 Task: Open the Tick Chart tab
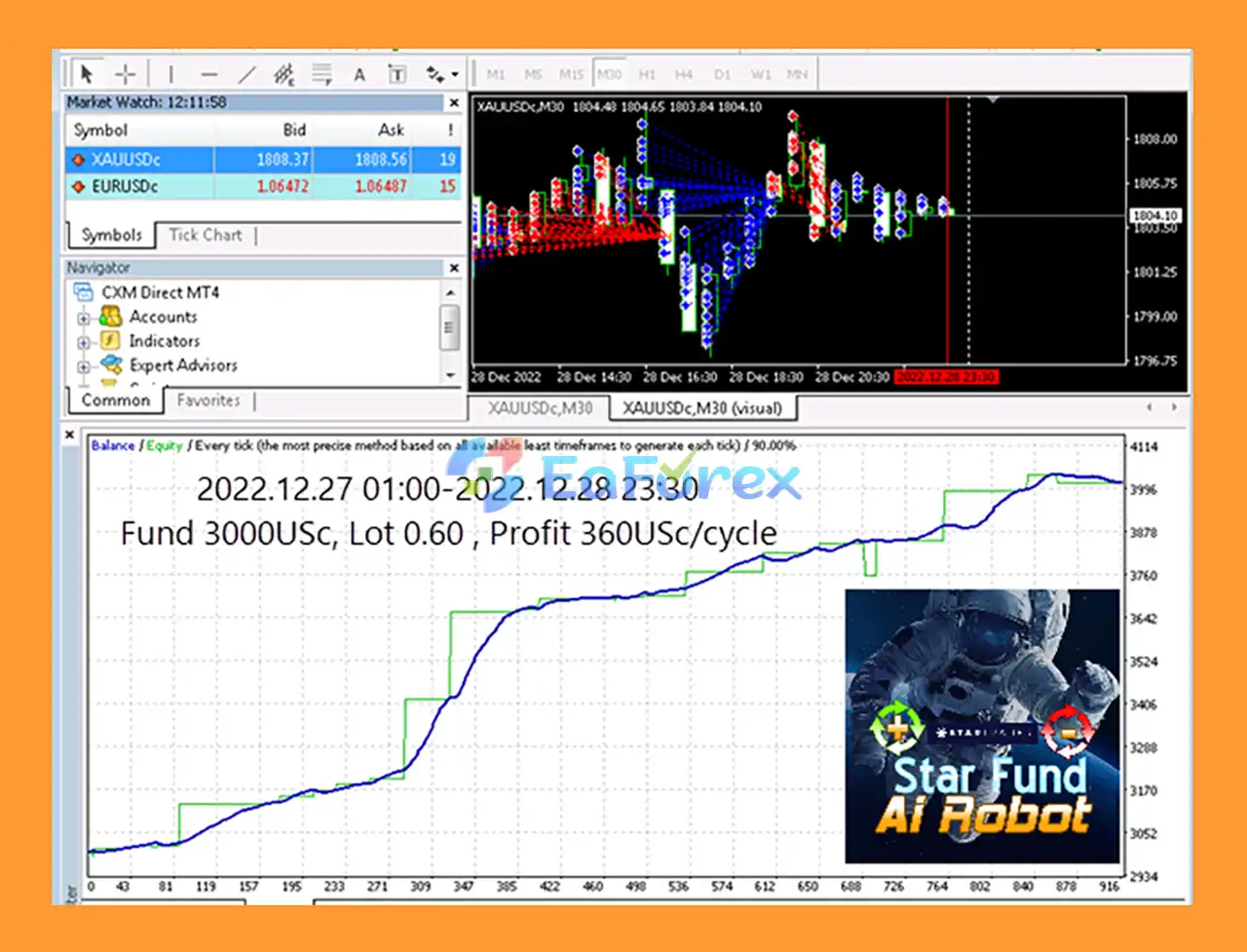point(205,235)
